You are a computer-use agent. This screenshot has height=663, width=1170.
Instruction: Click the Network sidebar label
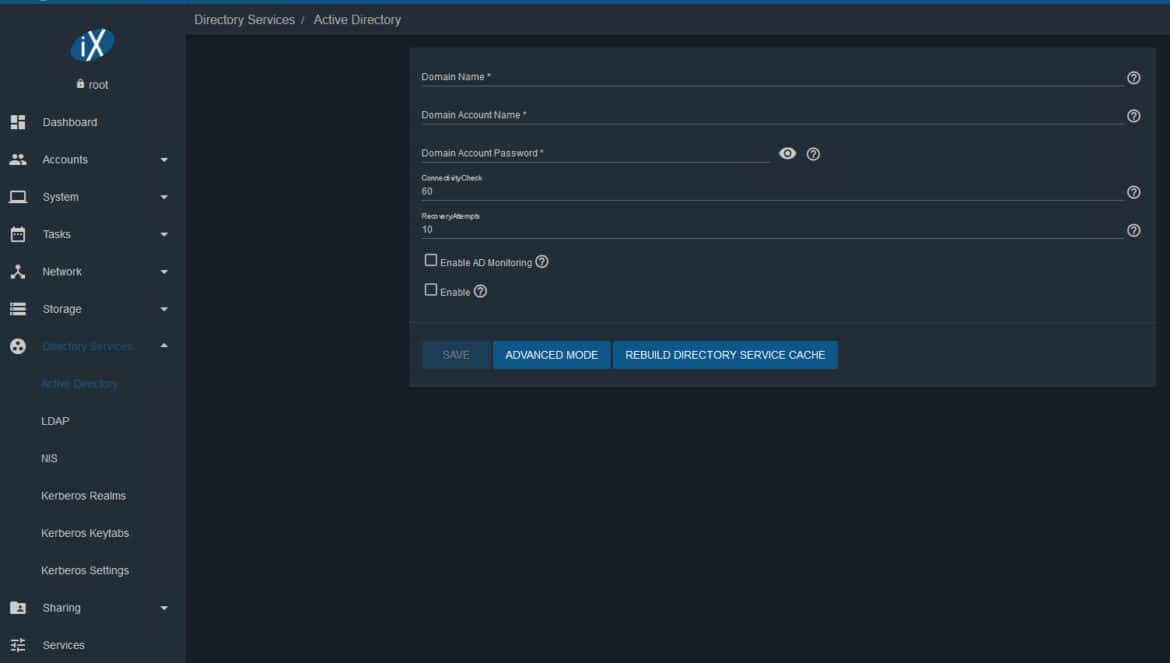click(62, 271)
